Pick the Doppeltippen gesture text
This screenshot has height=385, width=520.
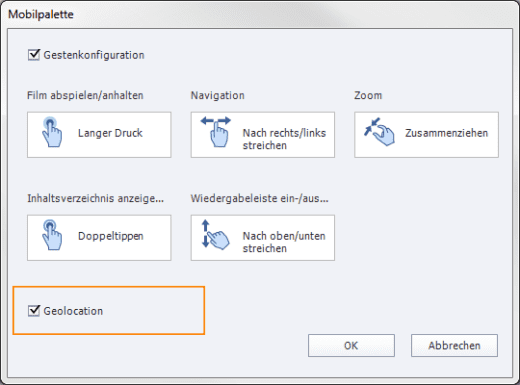click(x=111, y=236)
